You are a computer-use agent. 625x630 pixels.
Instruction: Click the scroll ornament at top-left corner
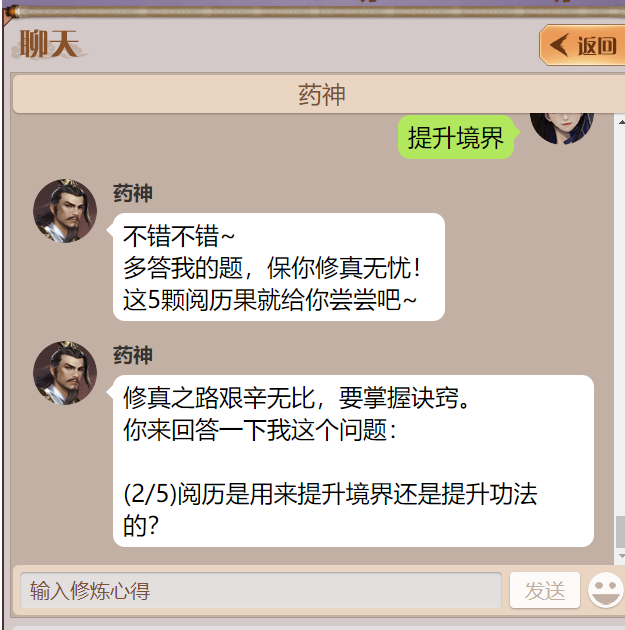[11, 13]
